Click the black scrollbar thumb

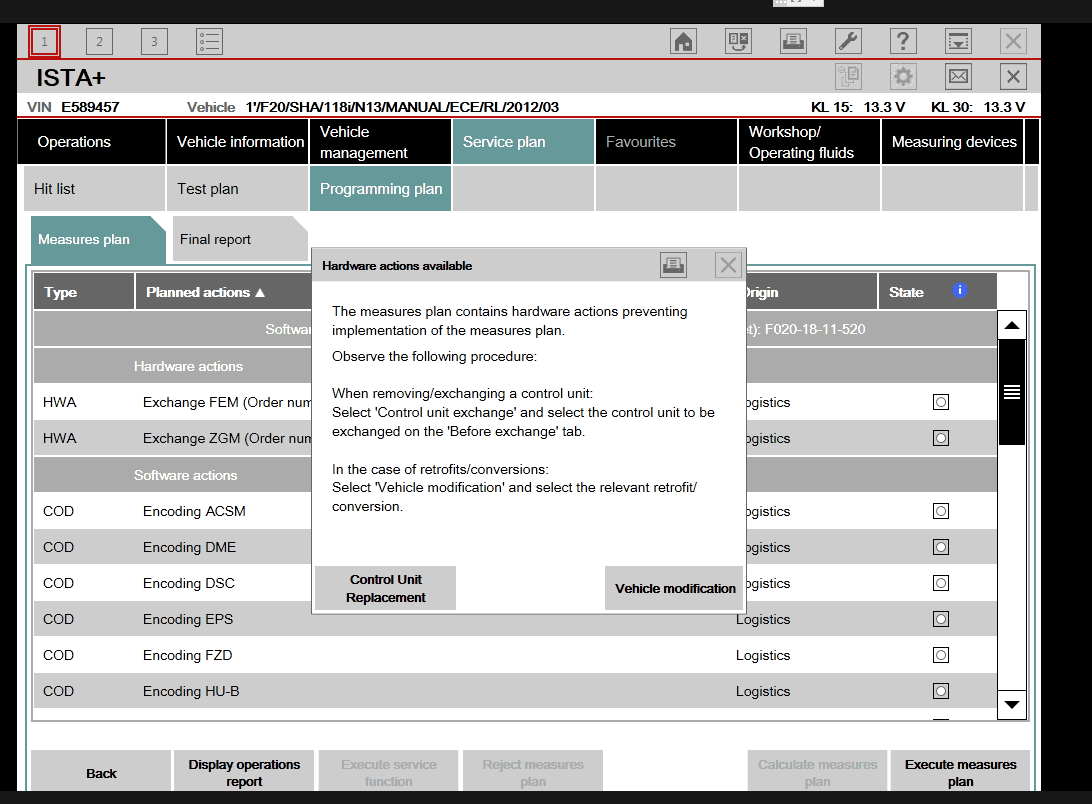coord(1012,392)
